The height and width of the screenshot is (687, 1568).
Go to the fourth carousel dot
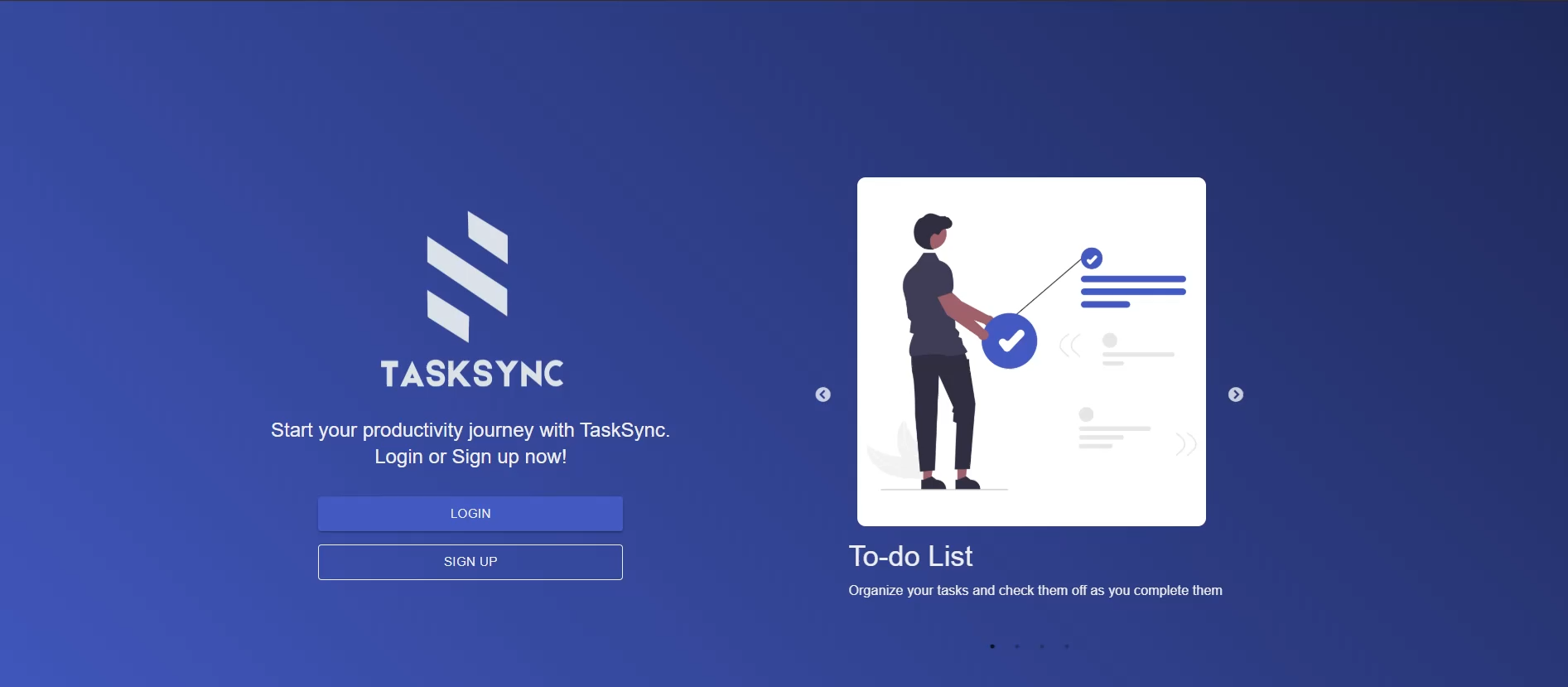tap(1067, 646)
